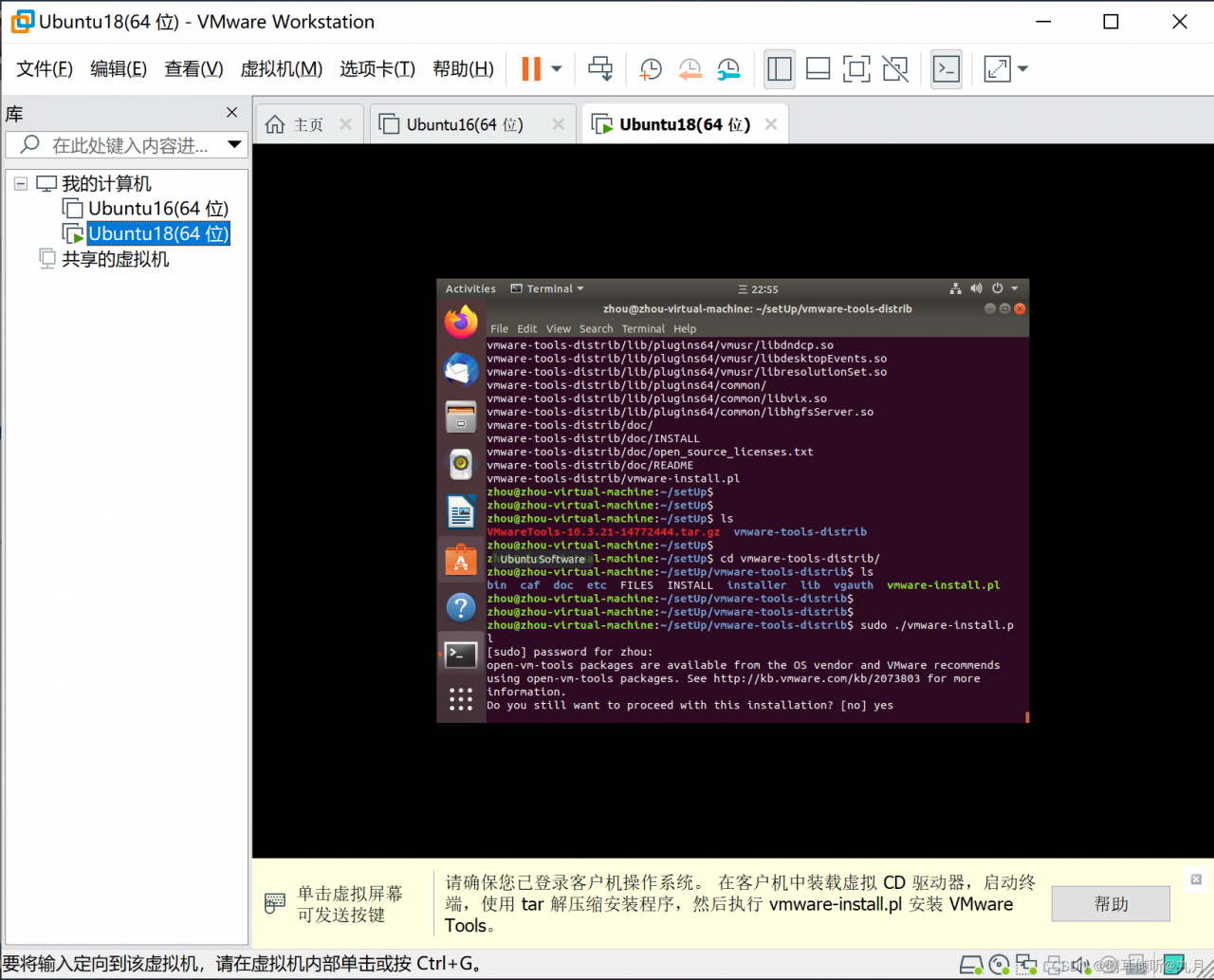The image size is (1214, 980).
Task: Expand the stretch mode dropdown arrow
Action: point(1022,68)
